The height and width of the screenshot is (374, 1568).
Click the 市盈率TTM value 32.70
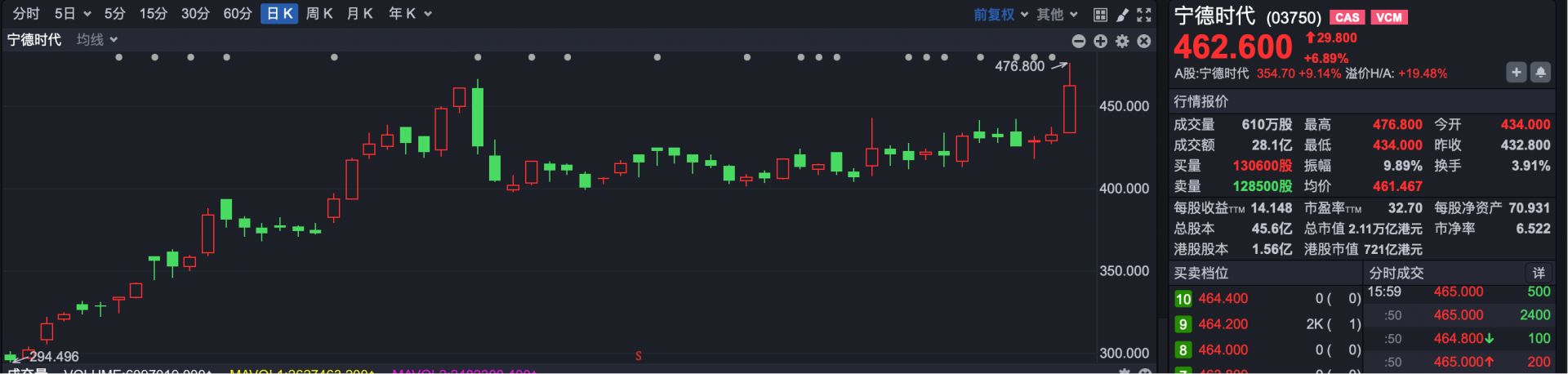(x=1405, y=208)
